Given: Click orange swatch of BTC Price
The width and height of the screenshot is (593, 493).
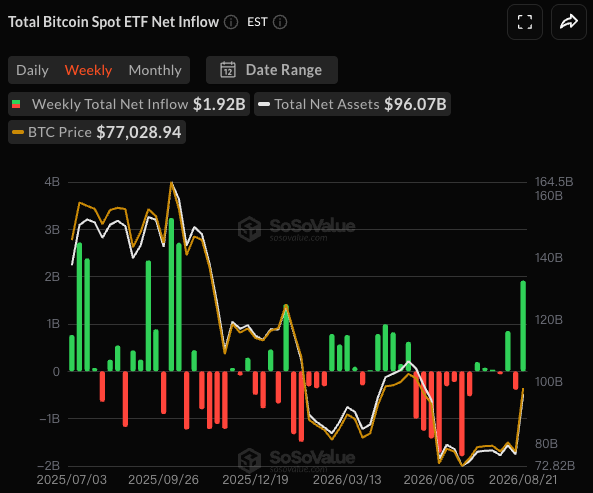Looking at the screenshot, I should 18,132.
